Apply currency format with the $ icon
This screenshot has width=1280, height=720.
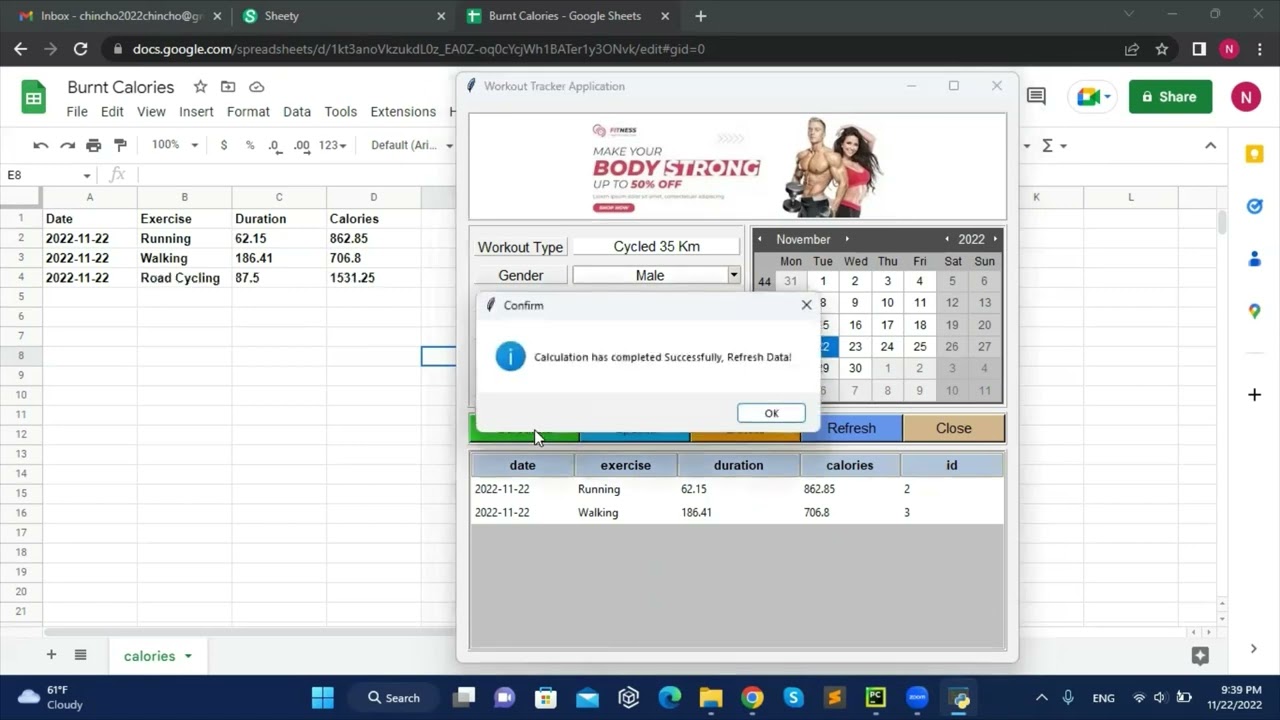[223, 145]
